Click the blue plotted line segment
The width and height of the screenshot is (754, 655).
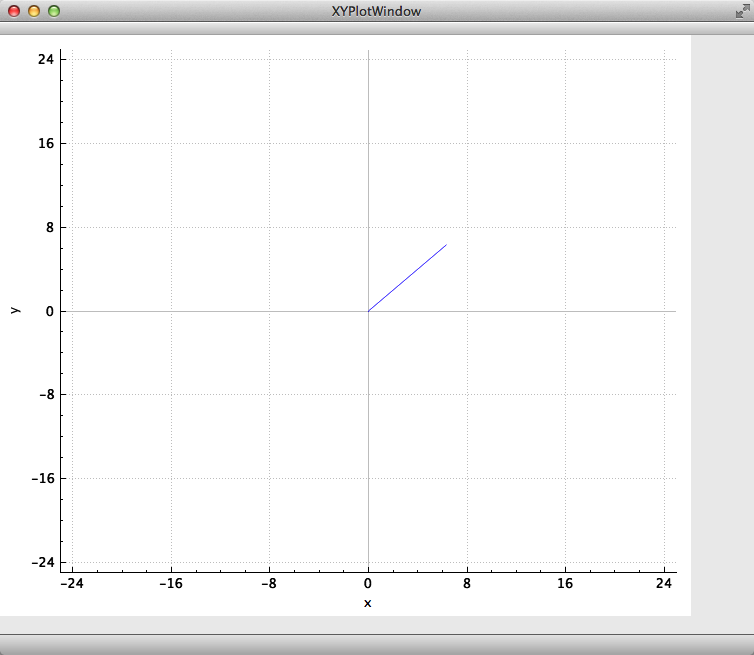point(407,278)
